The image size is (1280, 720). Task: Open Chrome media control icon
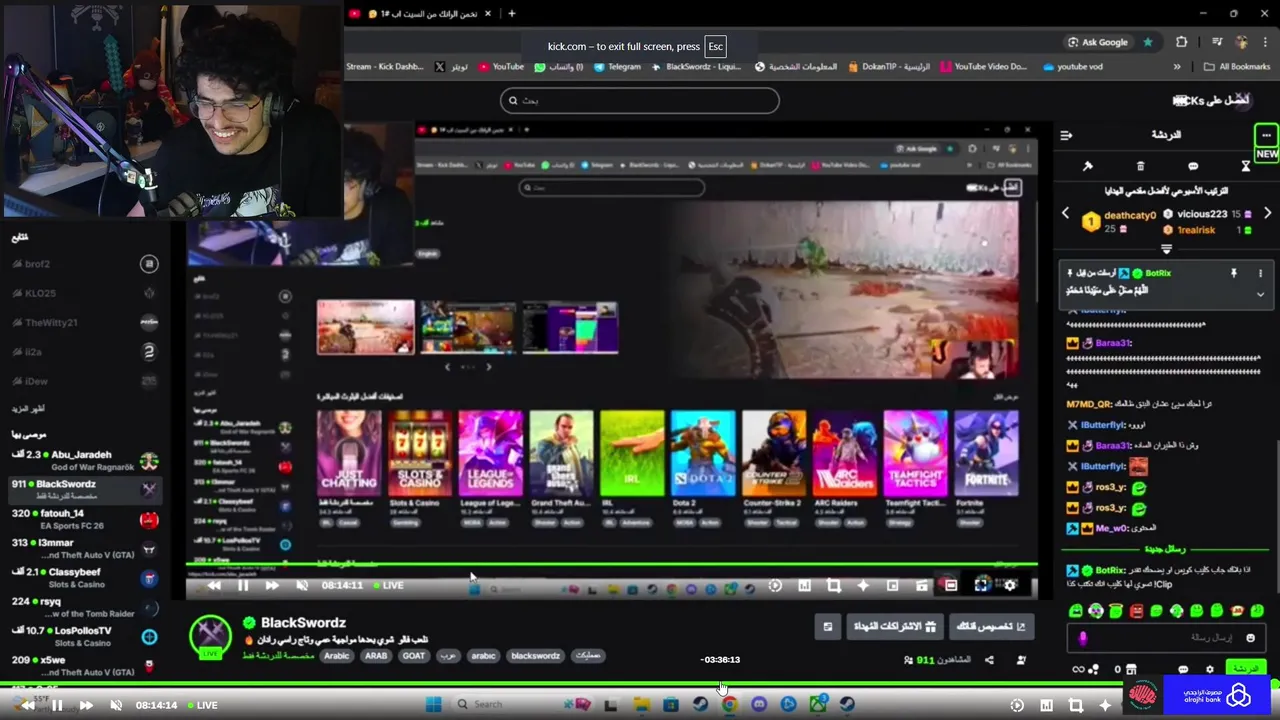point(1216,42)
